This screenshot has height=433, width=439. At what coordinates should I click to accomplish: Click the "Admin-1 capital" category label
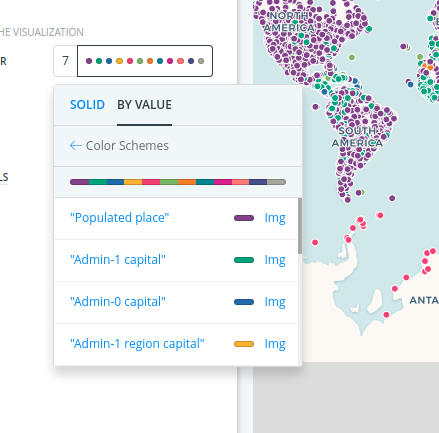click(118, 260)
